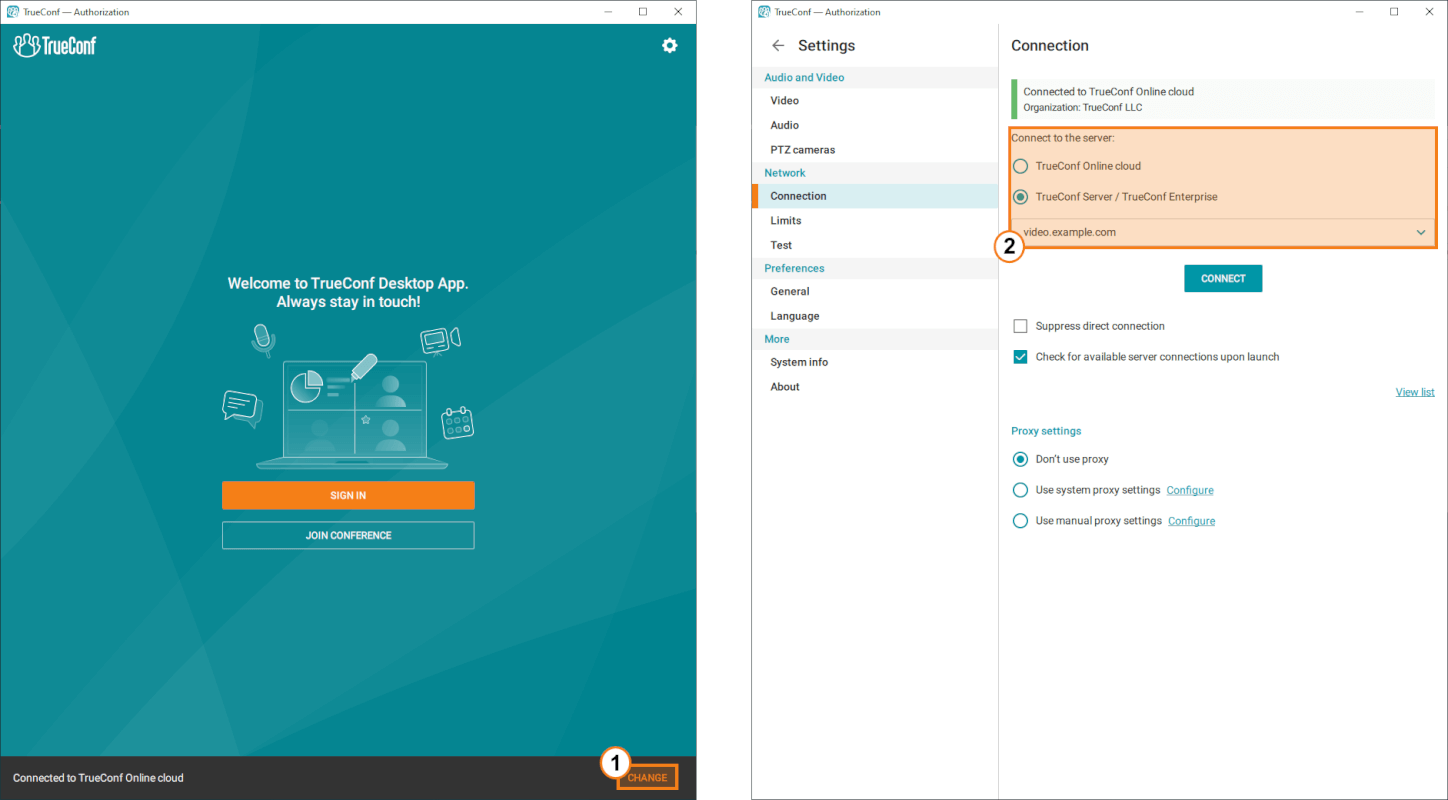1448x800 pixels.
Task: Select TrueConf Server / TrueConf Enterprise option
Action: (x=1020, y=197)
